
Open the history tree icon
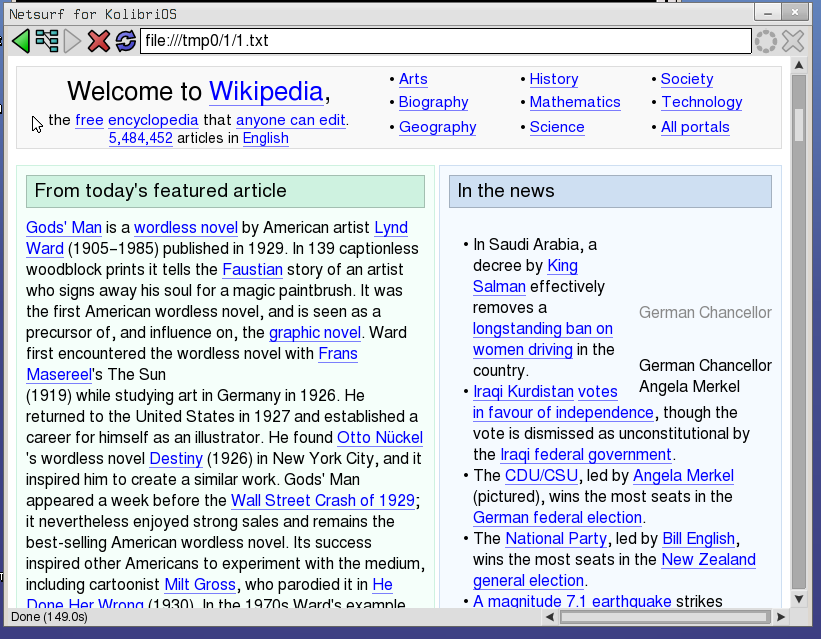coord(47,41)
